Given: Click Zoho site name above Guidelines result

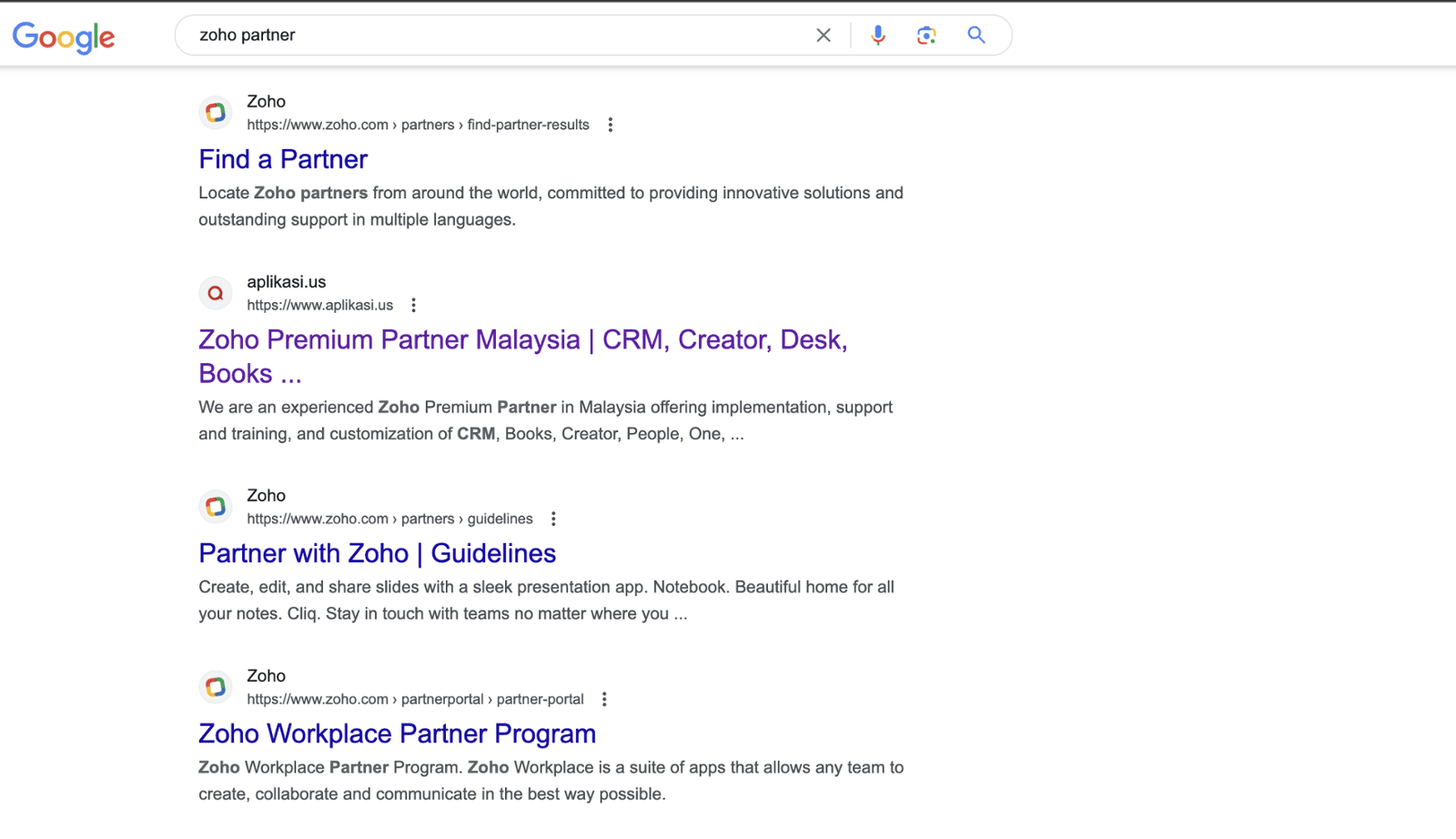Looking at the screenshot, I should [266, 496].
